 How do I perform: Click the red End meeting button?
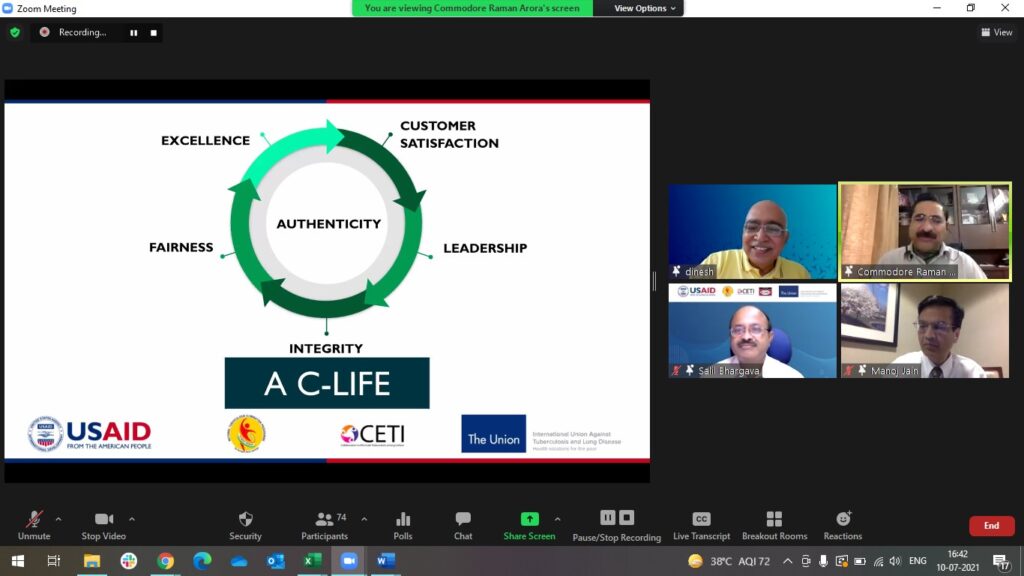pos(991,526)
